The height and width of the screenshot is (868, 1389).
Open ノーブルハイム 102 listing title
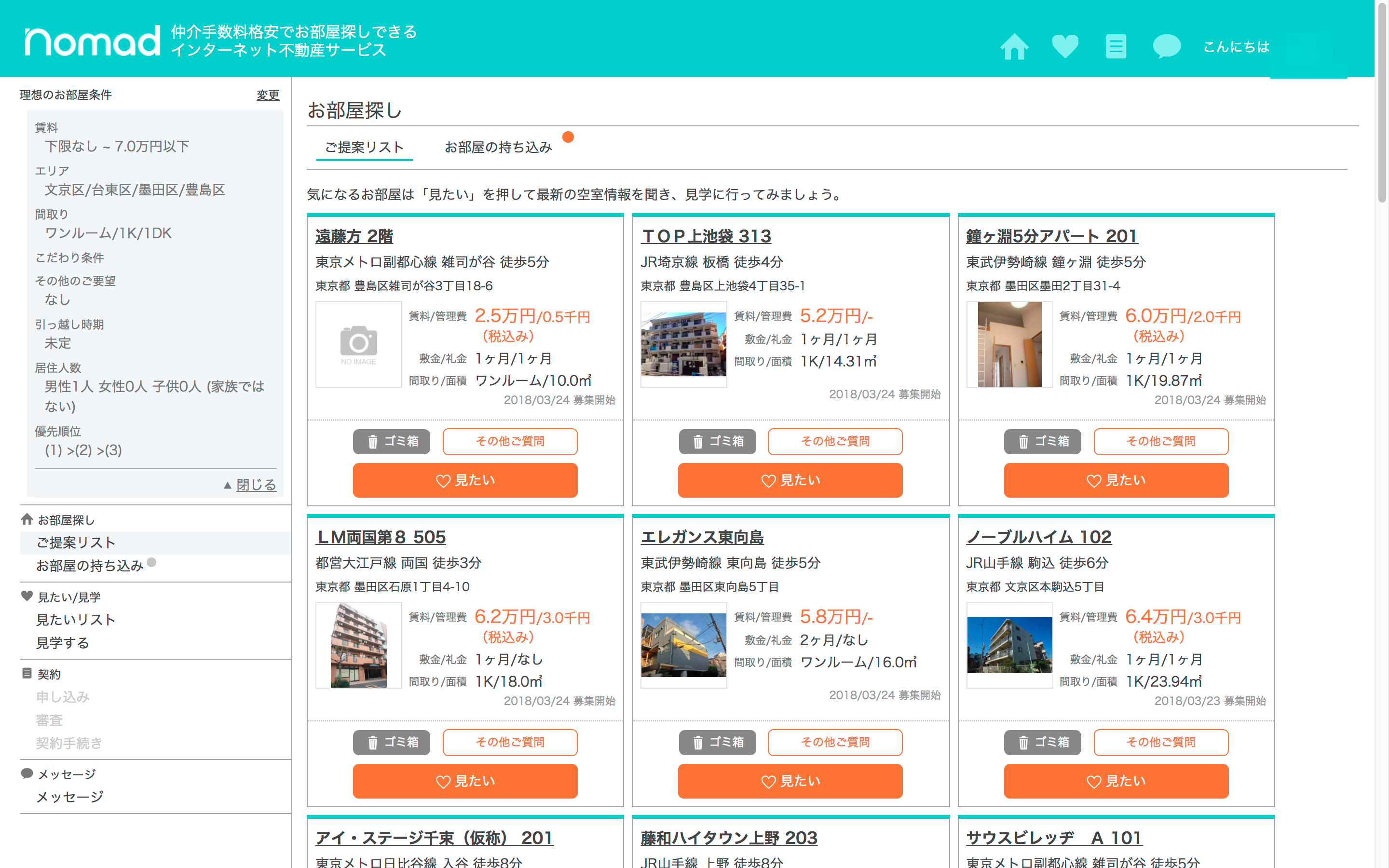click(1039, 537)
